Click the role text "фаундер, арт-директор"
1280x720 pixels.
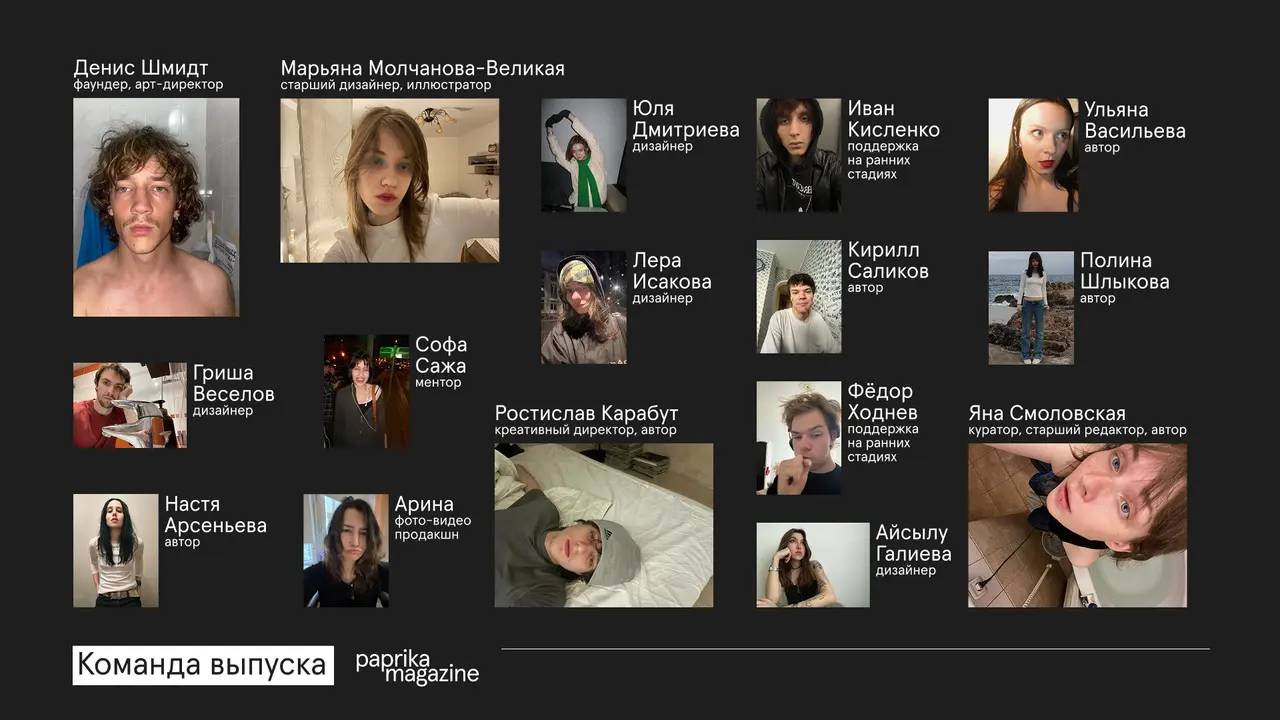(x=148, y=86)
